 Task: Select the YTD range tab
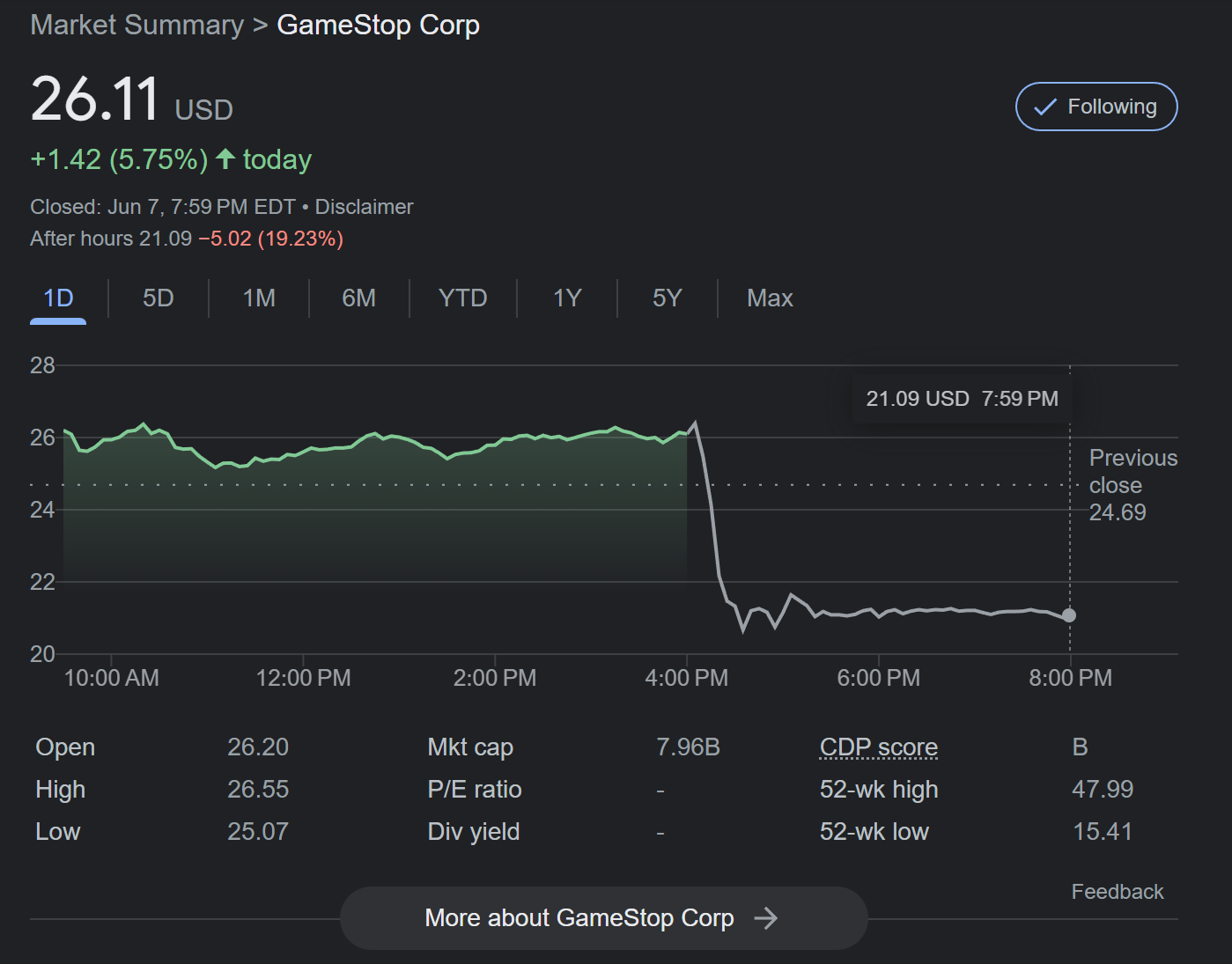[x=462, y=298]
